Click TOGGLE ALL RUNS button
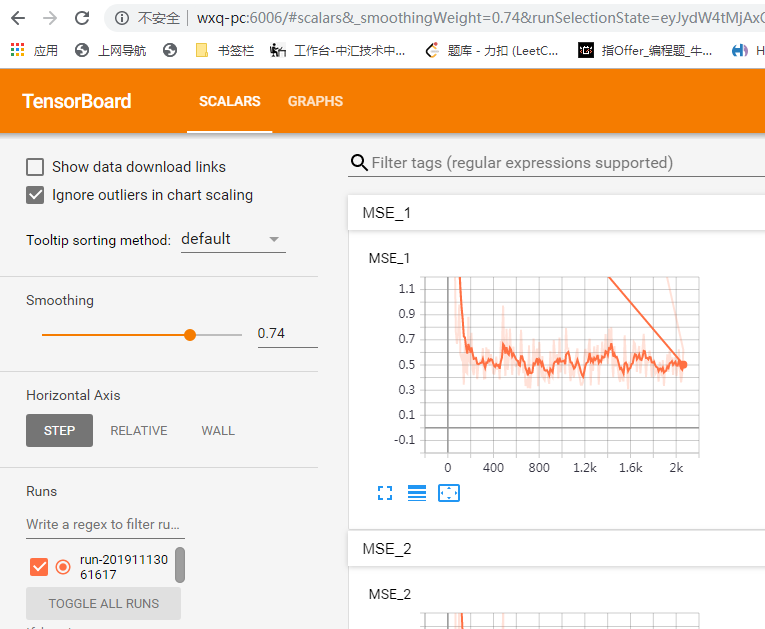Screen dimensions: 765x629 click(x=103, y=604)
